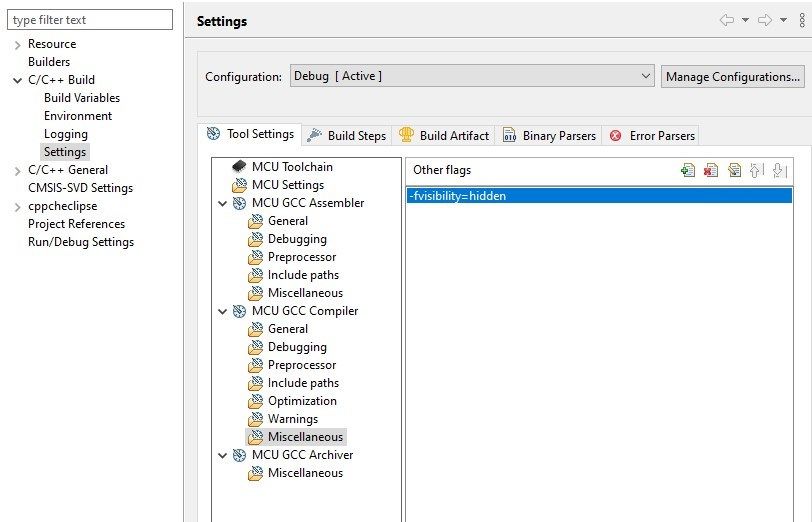Click the Move Up arrow icon
This screenshot has width=812, height=522.
pos(757,170)
